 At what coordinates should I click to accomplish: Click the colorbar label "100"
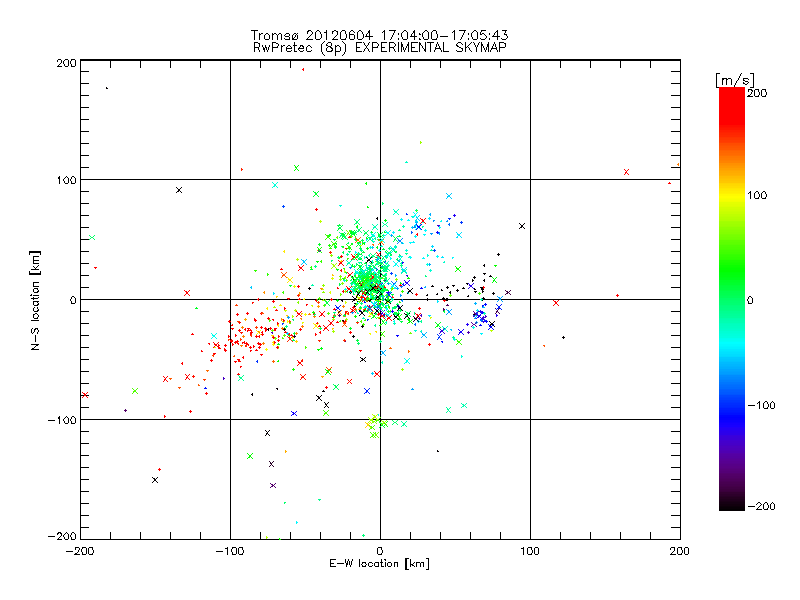coord(757,195)
